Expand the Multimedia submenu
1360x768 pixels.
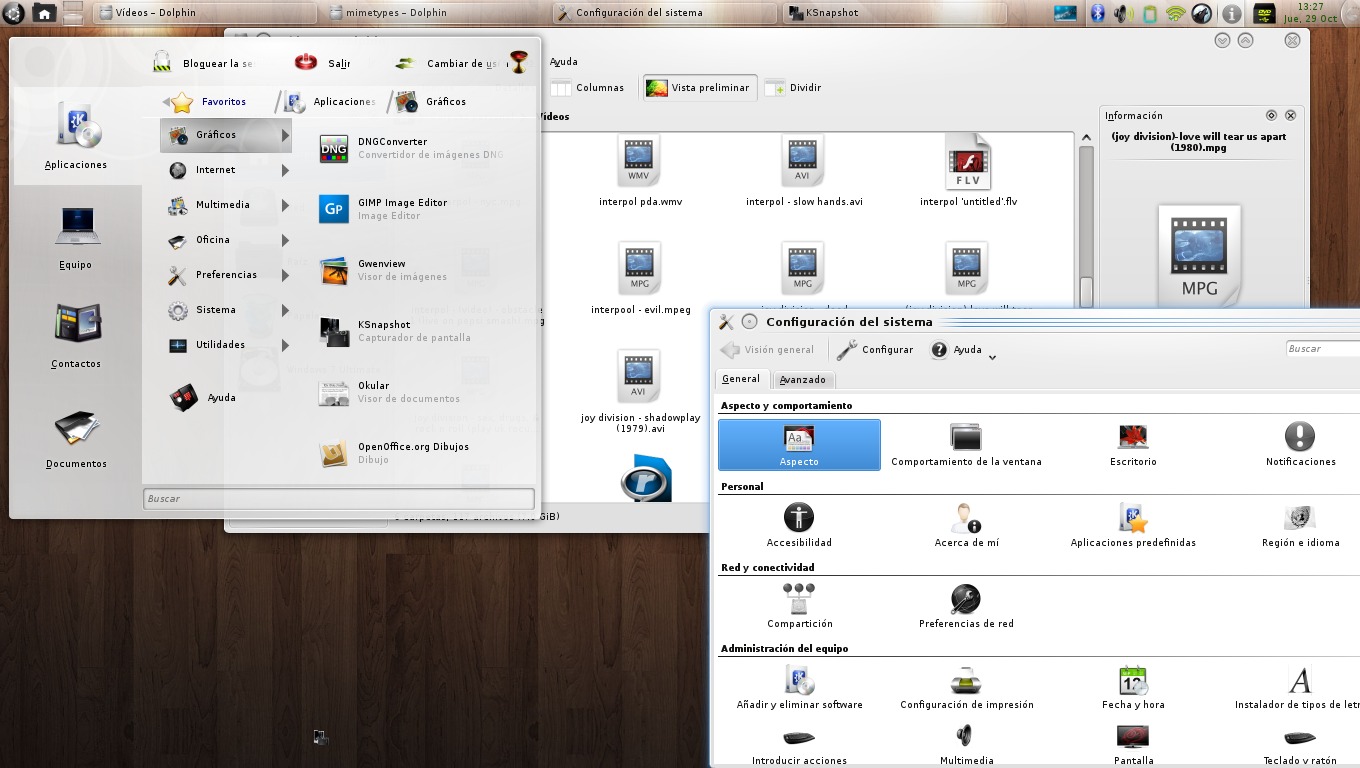coord(226,205)
